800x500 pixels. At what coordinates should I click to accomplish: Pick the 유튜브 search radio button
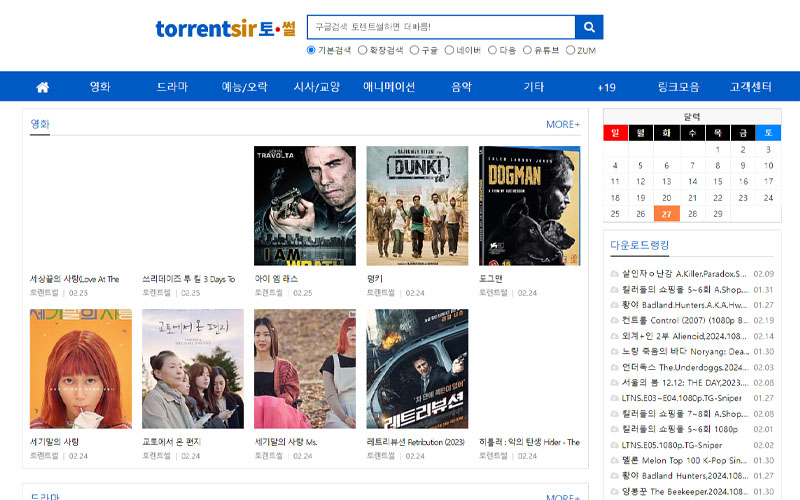527,50
